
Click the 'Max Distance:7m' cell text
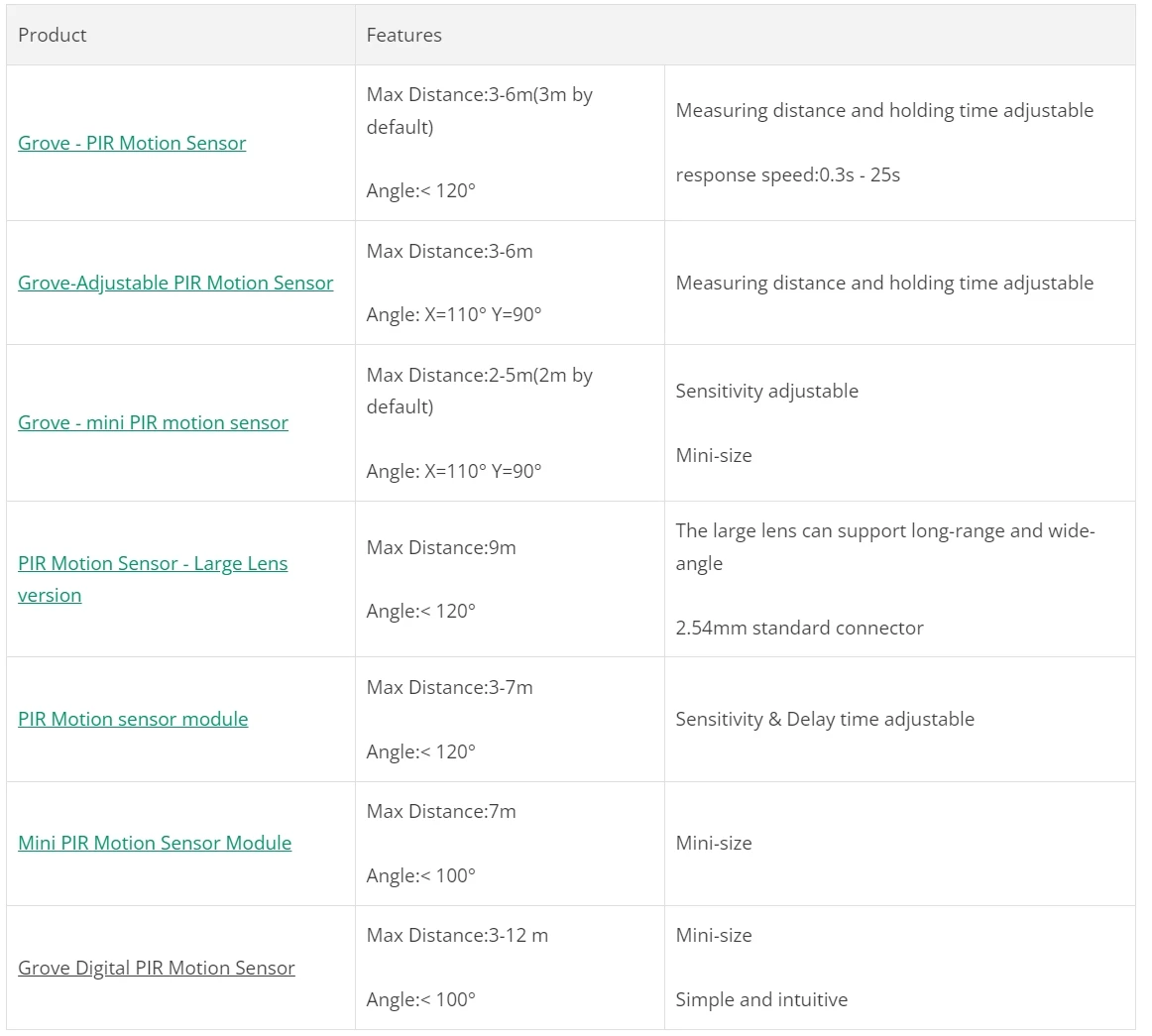click(x=441, y=811)
